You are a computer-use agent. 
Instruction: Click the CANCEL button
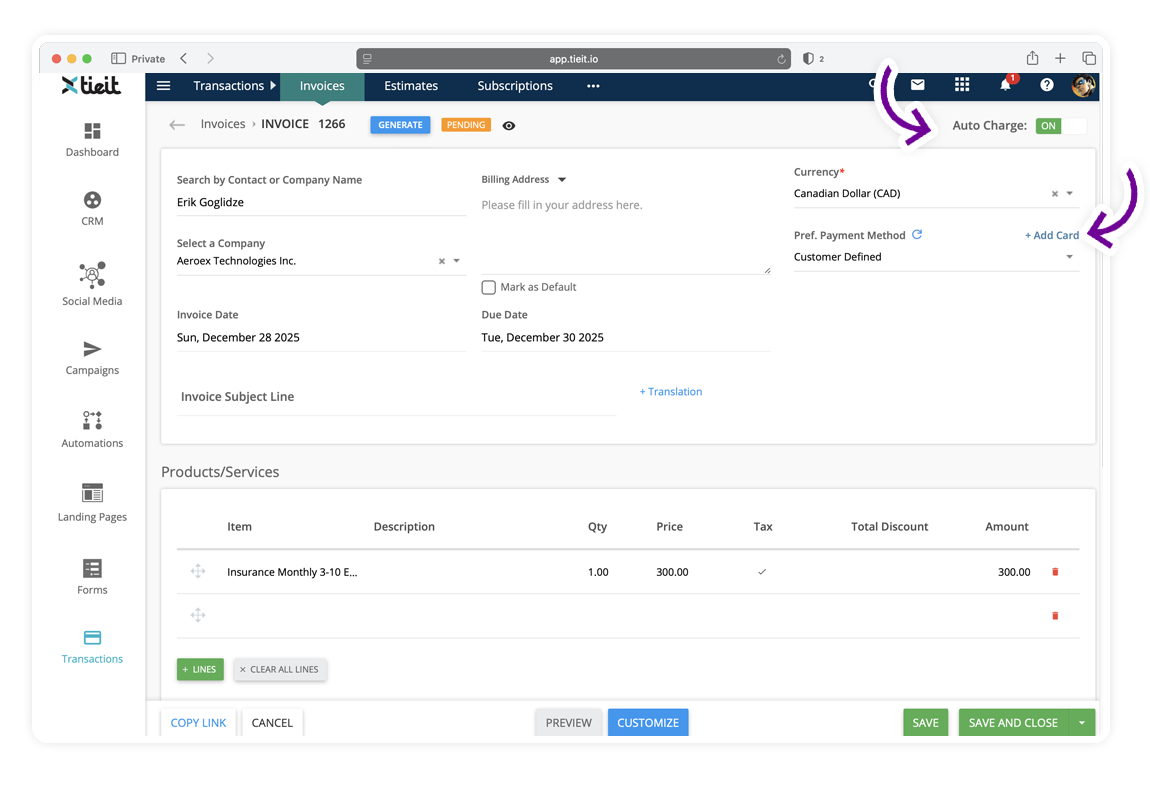tap(272, 722)
